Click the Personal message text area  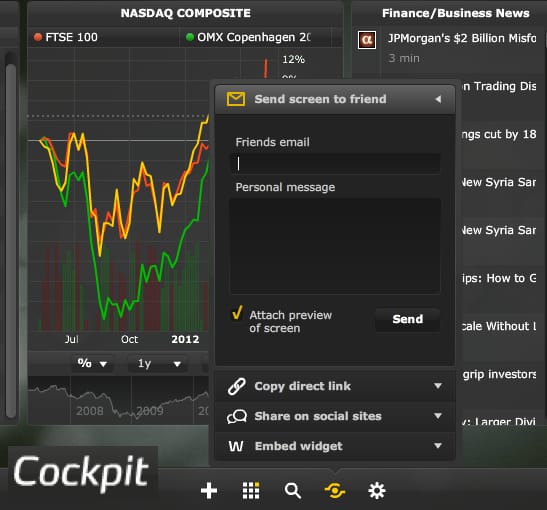click(x=335, y=246)
